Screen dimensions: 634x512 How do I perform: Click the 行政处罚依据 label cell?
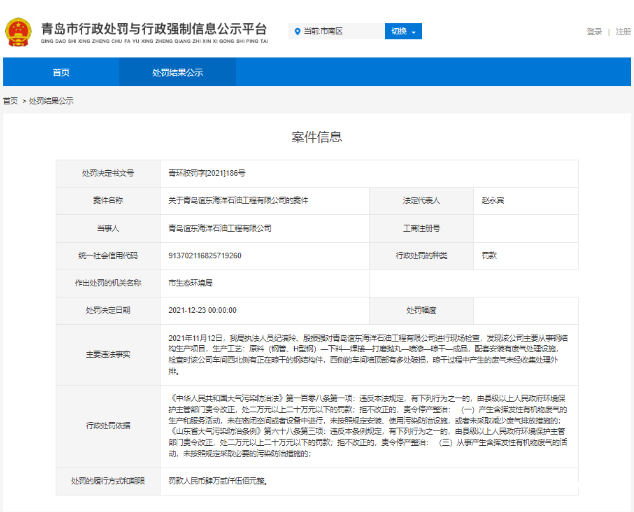(108, 426)
